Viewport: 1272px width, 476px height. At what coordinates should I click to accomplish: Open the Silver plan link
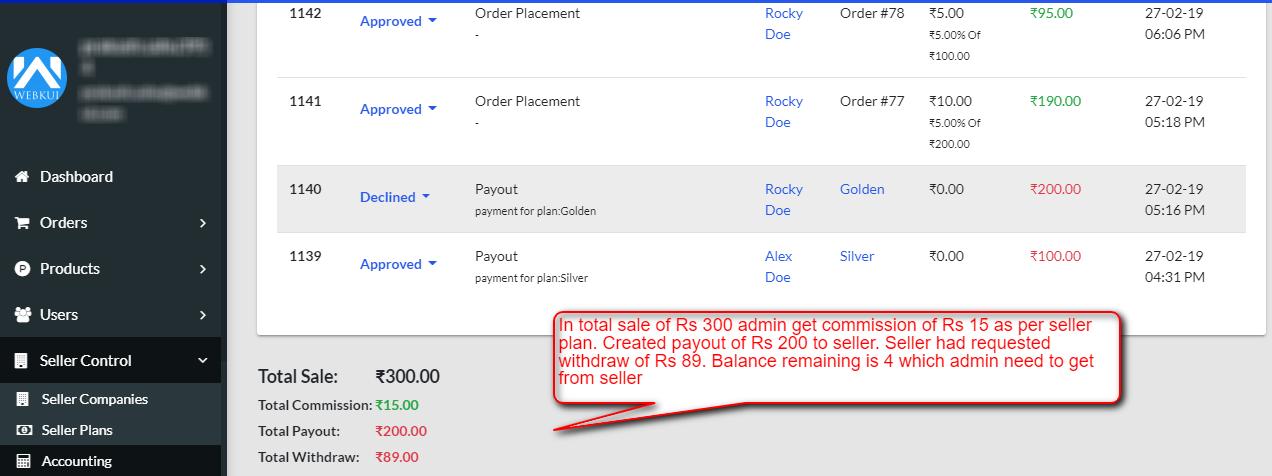[857, 256]
